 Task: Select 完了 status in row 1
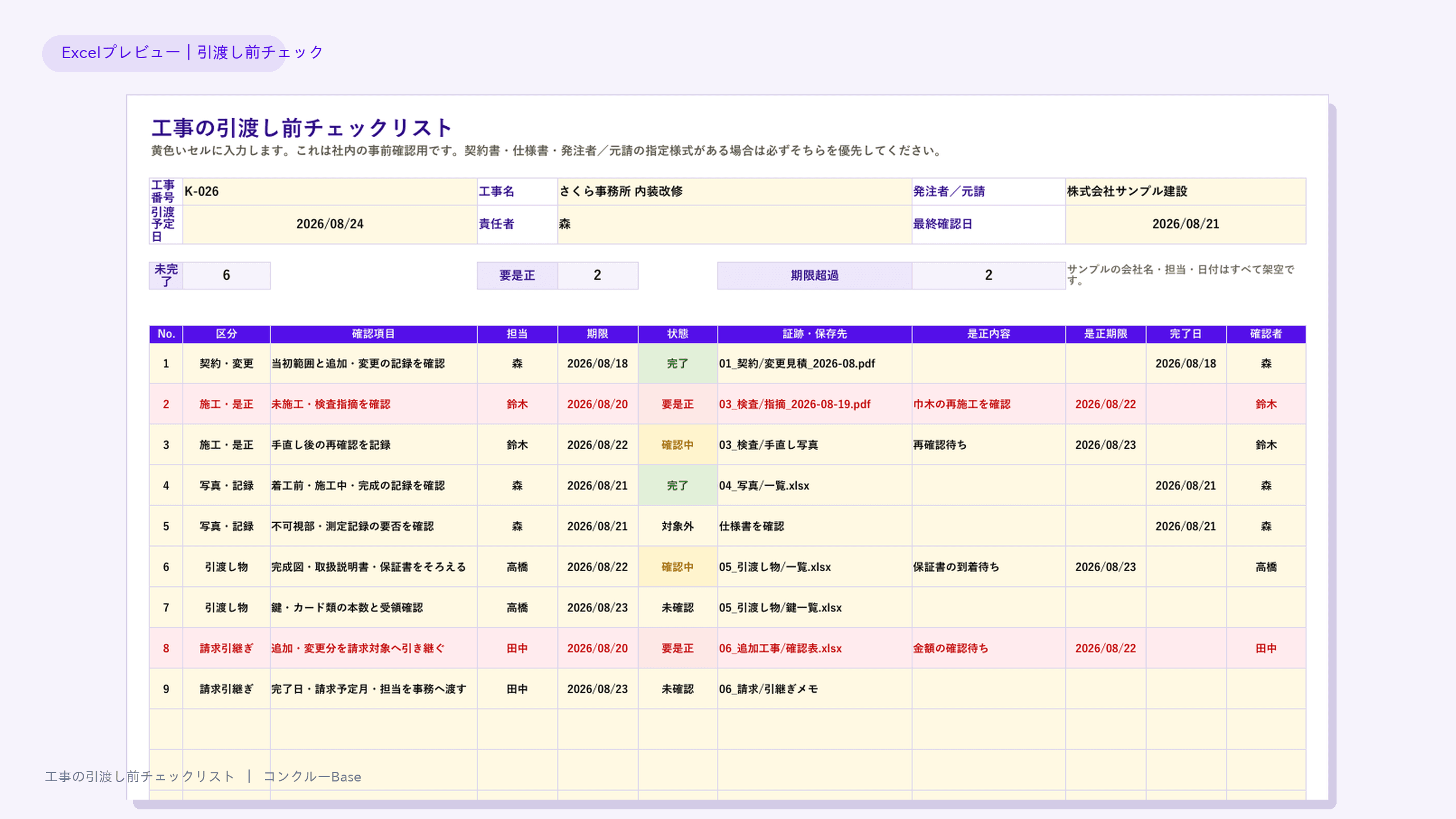(x=677, y=363)
